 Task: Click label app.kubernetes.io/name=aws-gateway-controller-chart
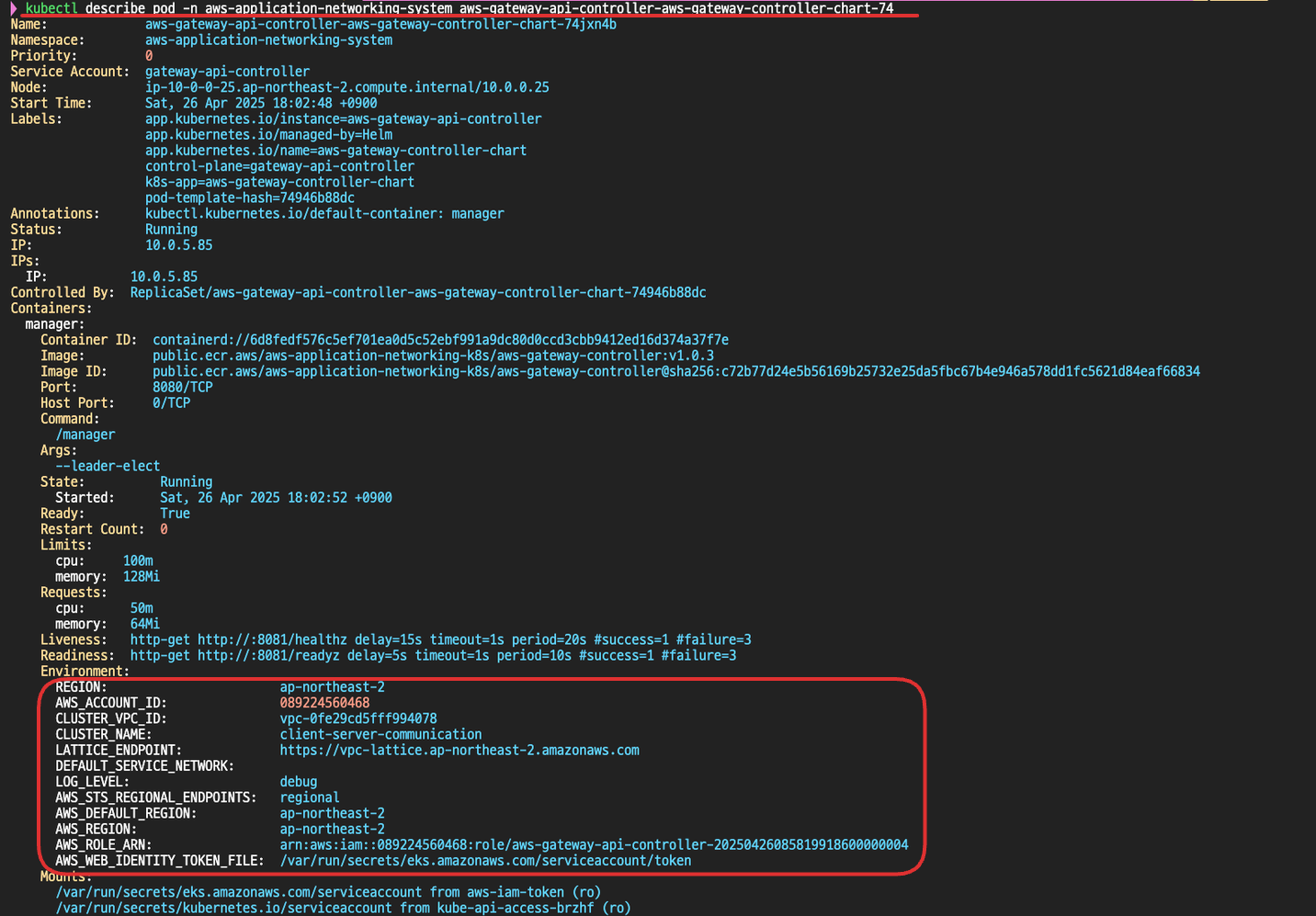[335, 151]
